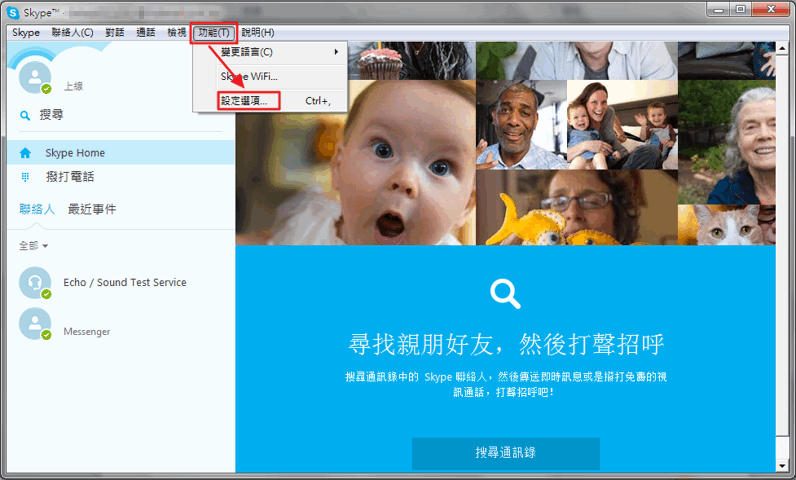Click the baby photo thumbnail
This screenshot has width=796, height=480.
pyautogui.click(x=355, y=162)
